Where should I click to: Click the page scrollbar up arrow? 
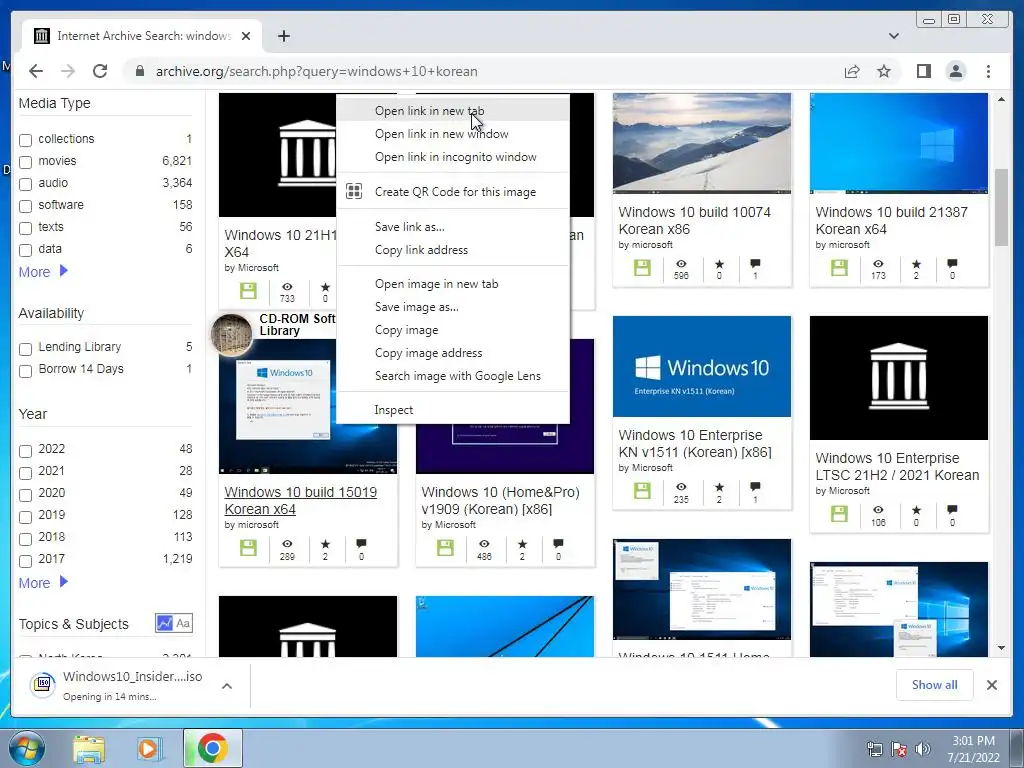[x=1001, y=99]
